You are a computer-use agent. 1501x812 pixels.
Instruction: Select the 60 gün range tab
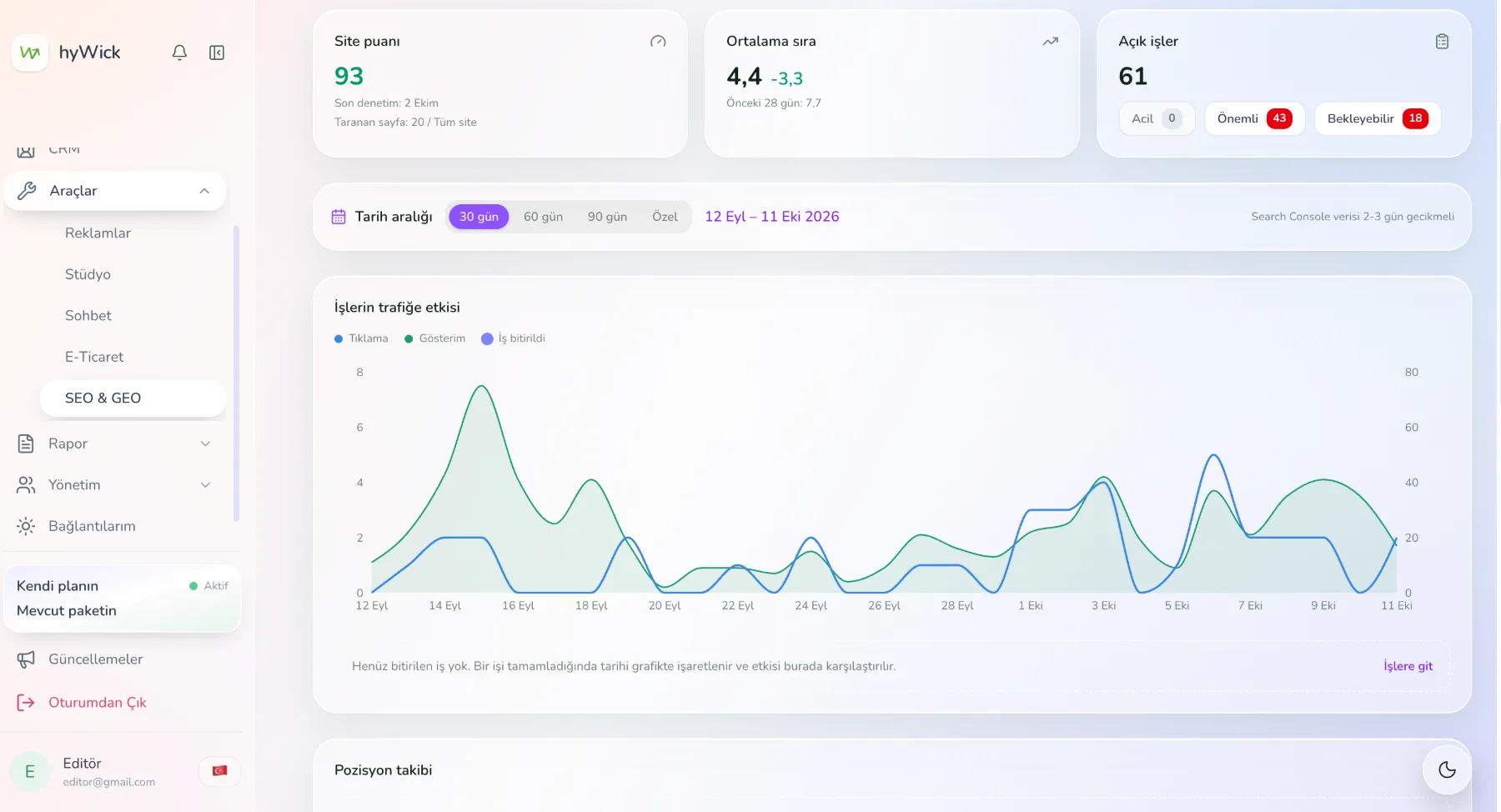(x=543, y=217)
